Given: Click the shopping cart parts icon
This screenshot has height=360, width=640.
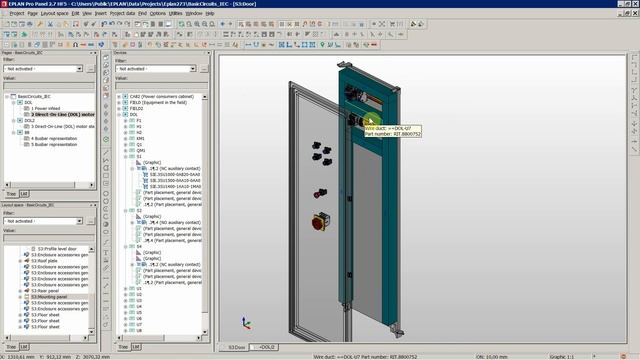Looking at the screenshot, I should (x=392, y=24).
